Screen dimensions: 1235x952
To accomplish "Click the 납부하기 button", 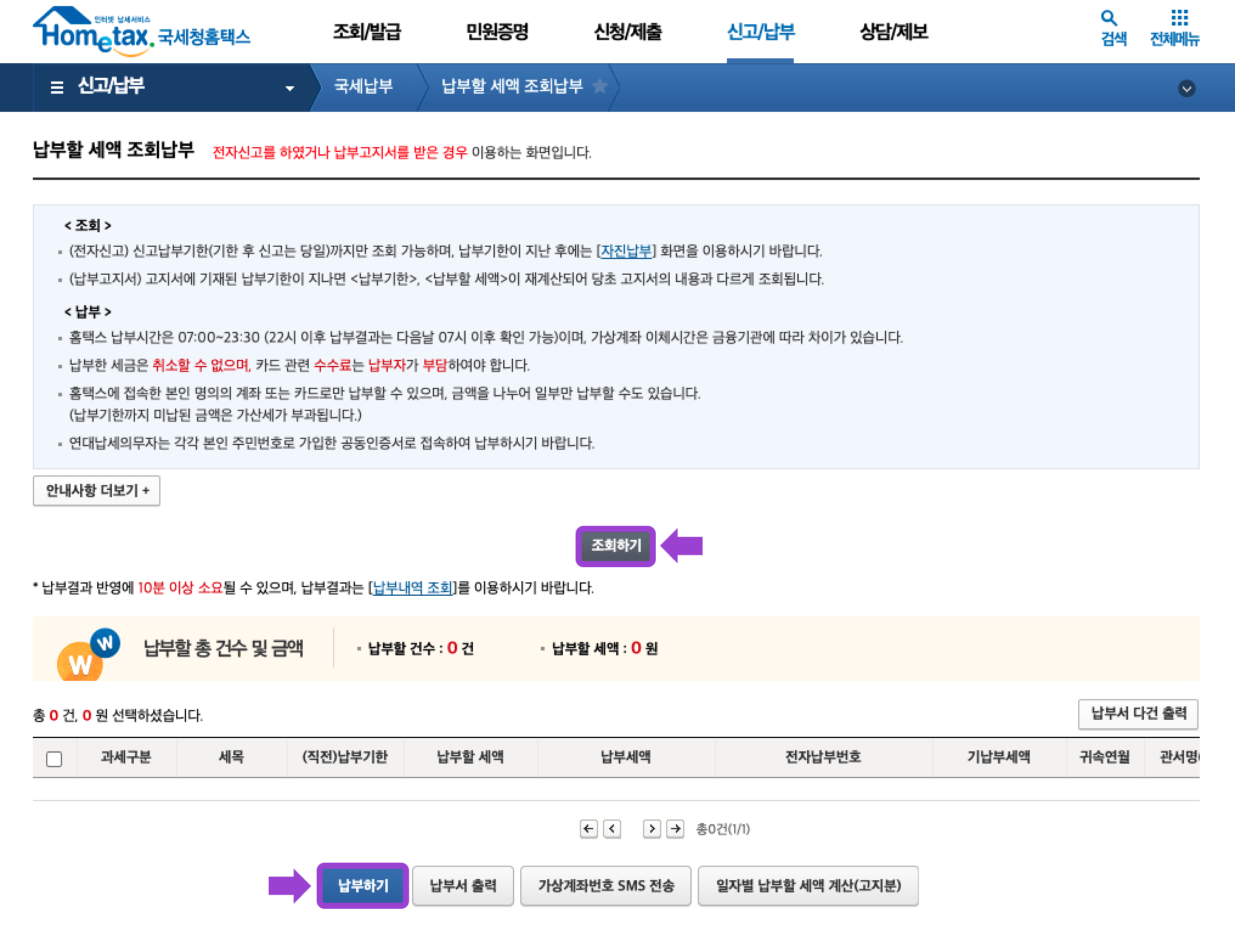I will tap(363, 886).
